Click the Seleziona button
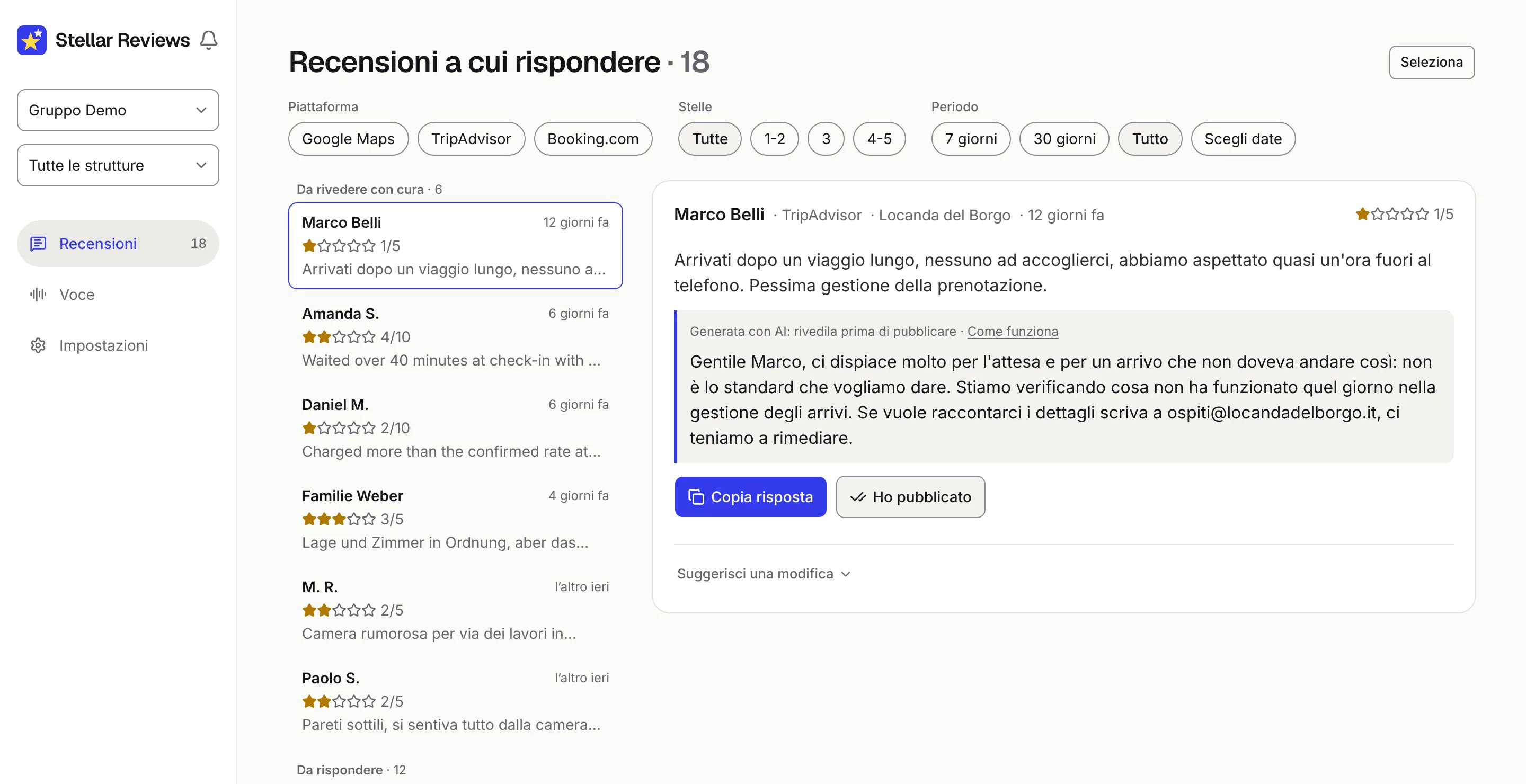The height and width of the screenshot is (784, 1526). 1431,62
